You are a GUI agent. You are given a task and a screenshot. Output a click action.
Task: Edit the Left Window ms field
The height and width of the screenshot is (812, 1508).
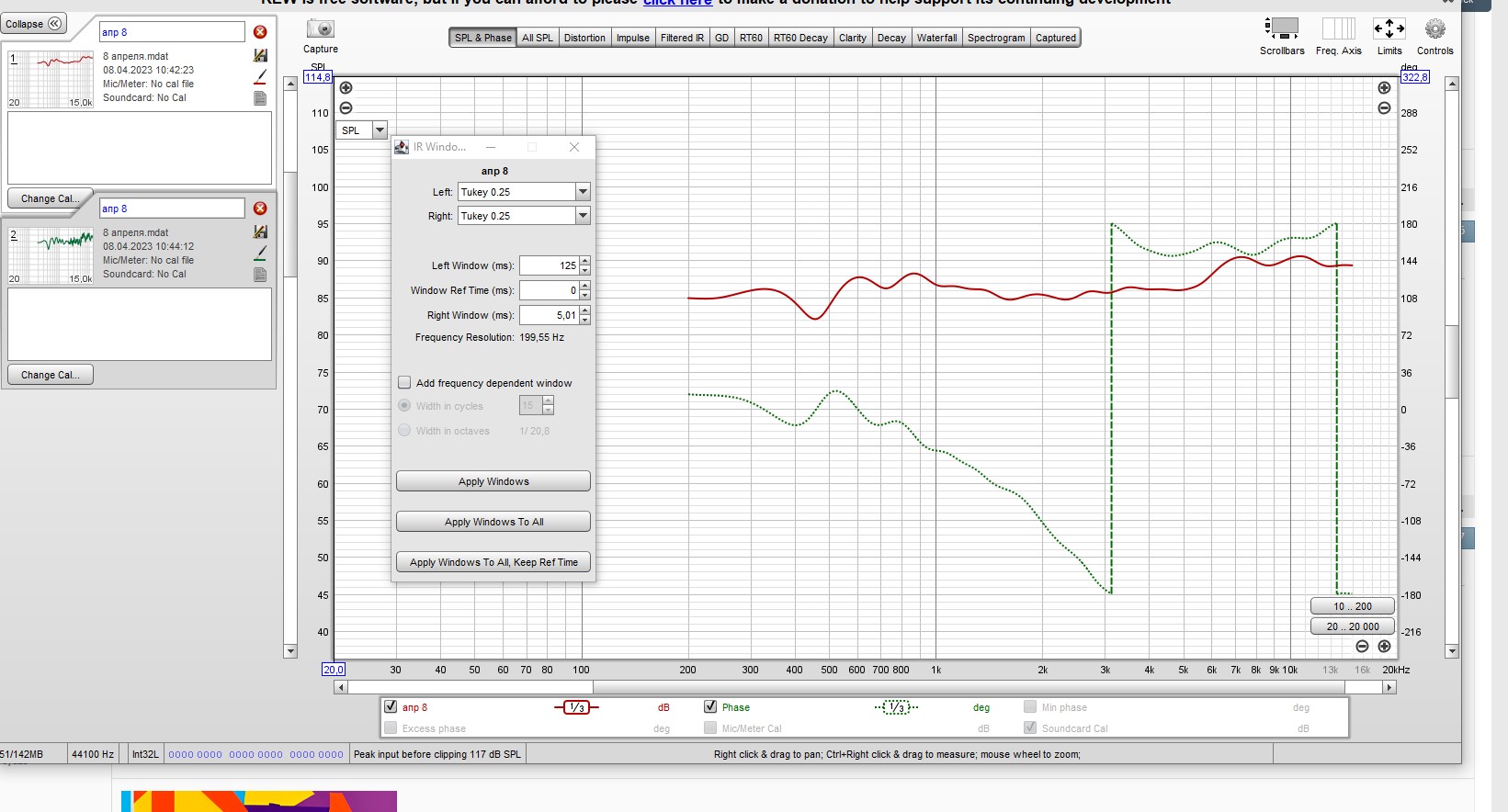click(x=550, y=265)
